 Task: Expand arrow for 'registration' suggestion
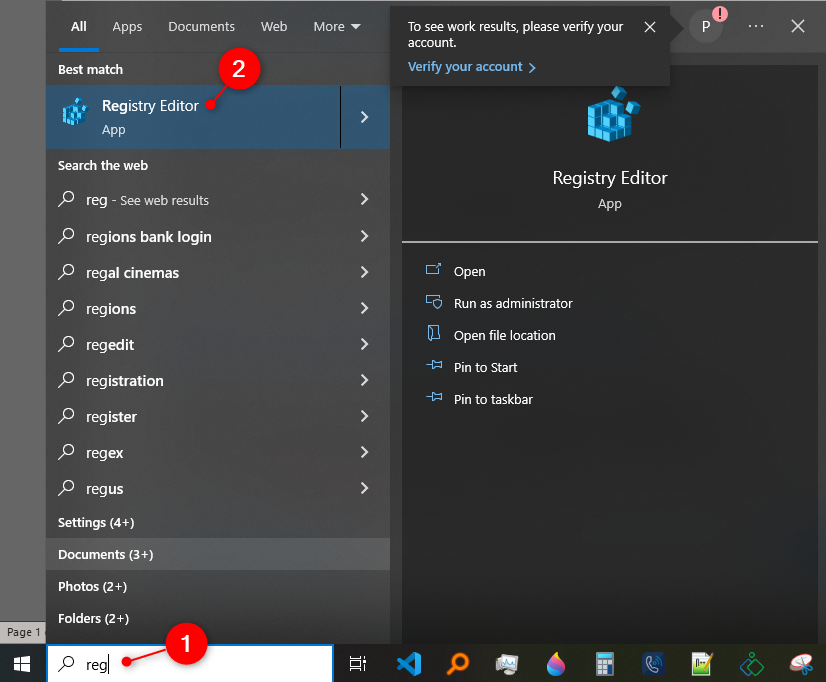click(x=365, y=380)
